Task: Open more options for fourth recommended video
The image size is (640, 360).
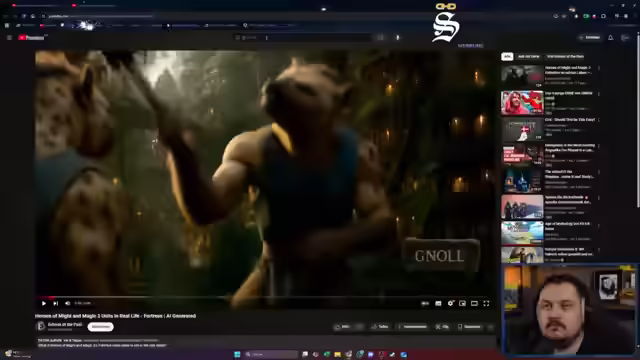Action: 599,146
